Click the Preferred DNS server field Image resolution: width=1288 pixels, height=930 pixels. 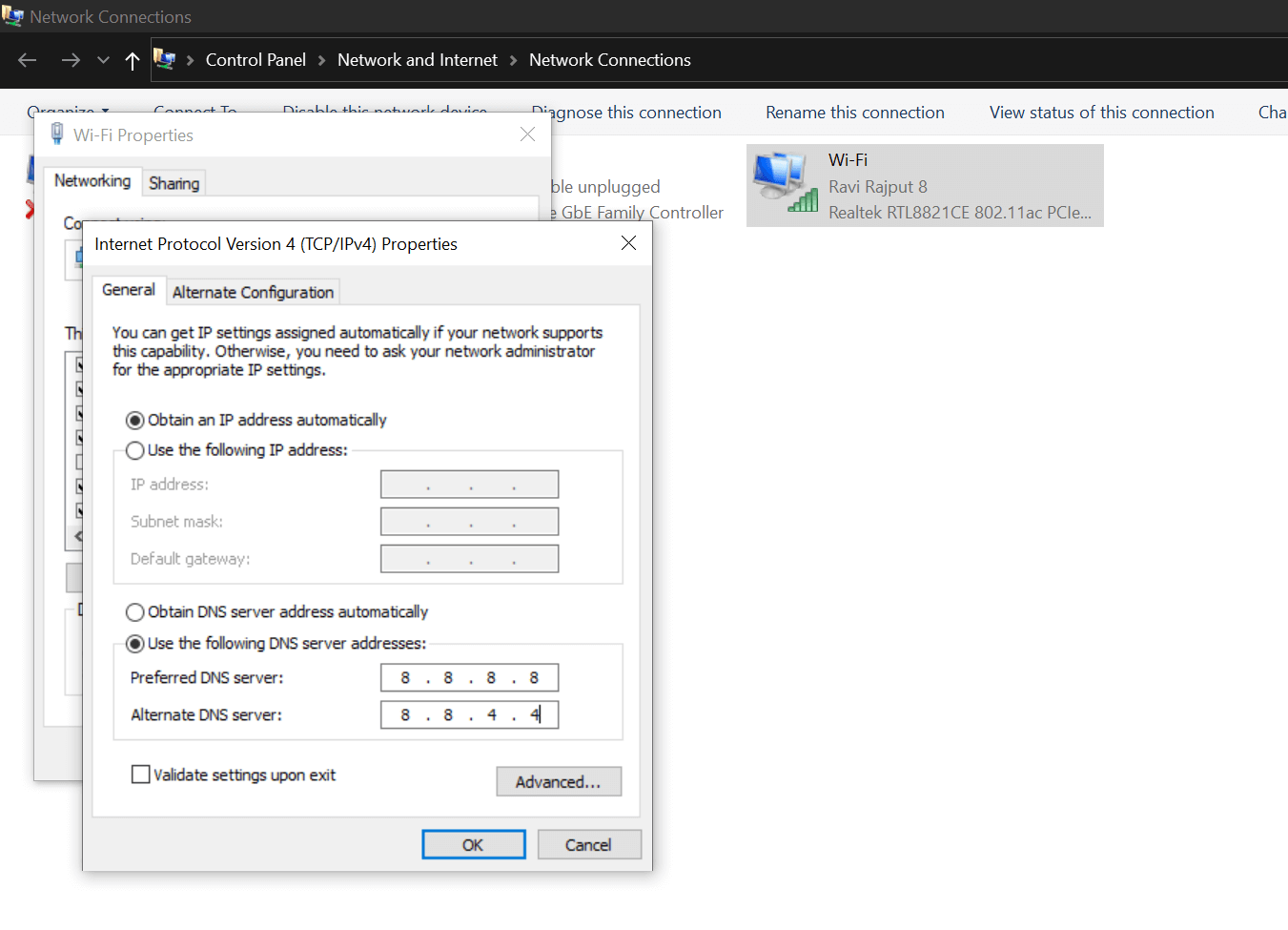tap(469, 677)
